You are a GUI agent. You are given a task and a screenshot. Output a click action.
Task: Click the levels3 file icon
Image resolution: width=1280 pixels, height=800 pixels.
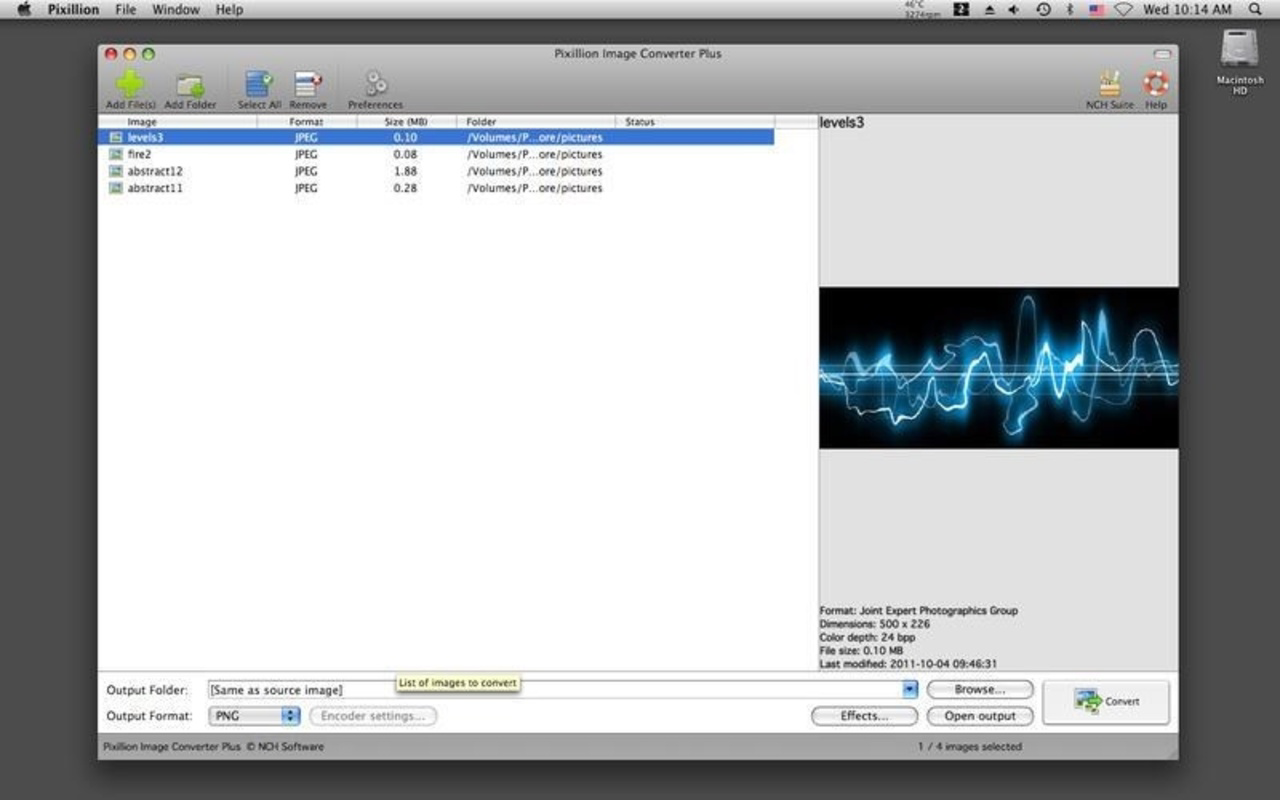coord(116,137)
